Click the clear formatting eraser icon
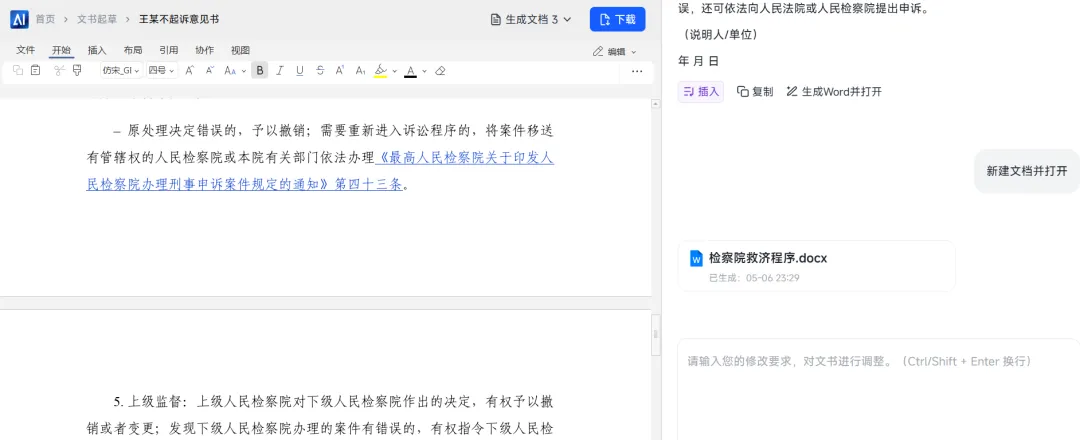 441,70
